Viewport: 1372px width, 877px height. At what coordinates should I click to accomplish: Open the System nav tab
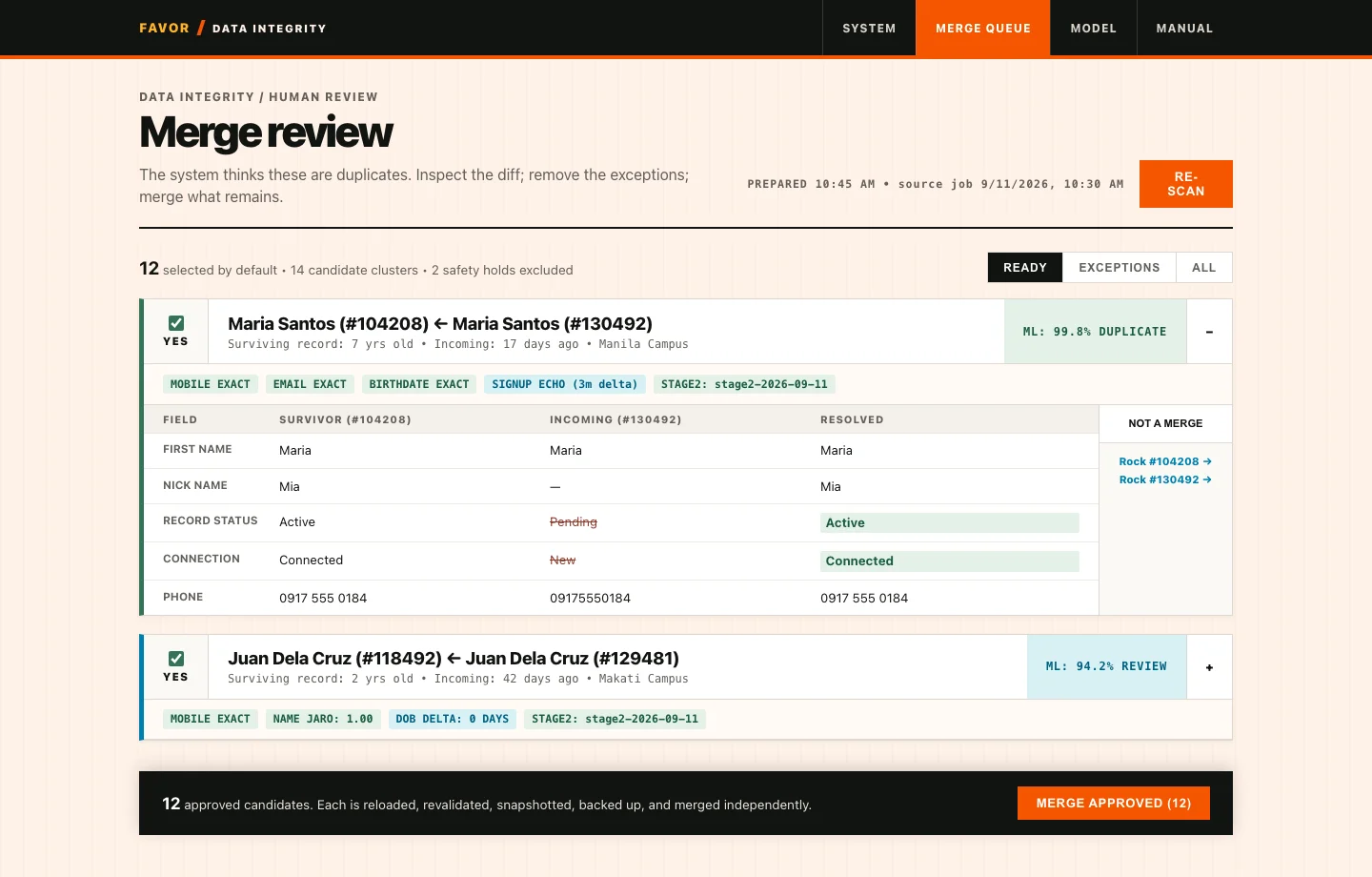point(869,29)
